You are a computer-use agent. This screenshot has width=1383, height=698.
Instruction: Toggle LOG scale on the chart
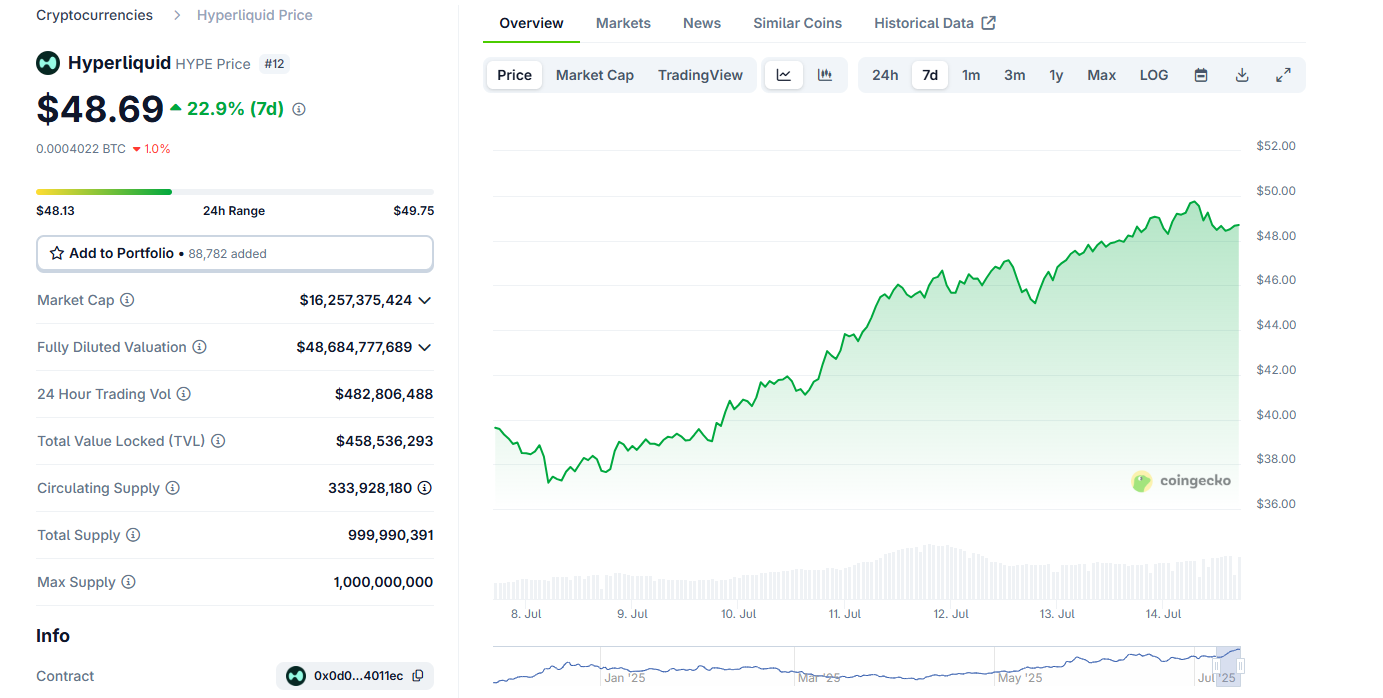[x=1154, y=75]
